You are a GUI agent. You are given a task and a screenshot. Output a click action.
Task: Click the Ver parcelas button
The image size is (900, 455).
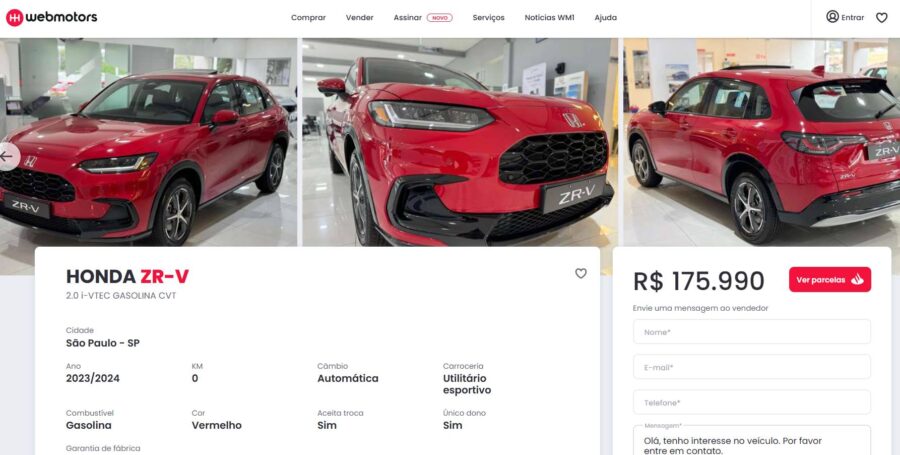(x=830, y=279)
